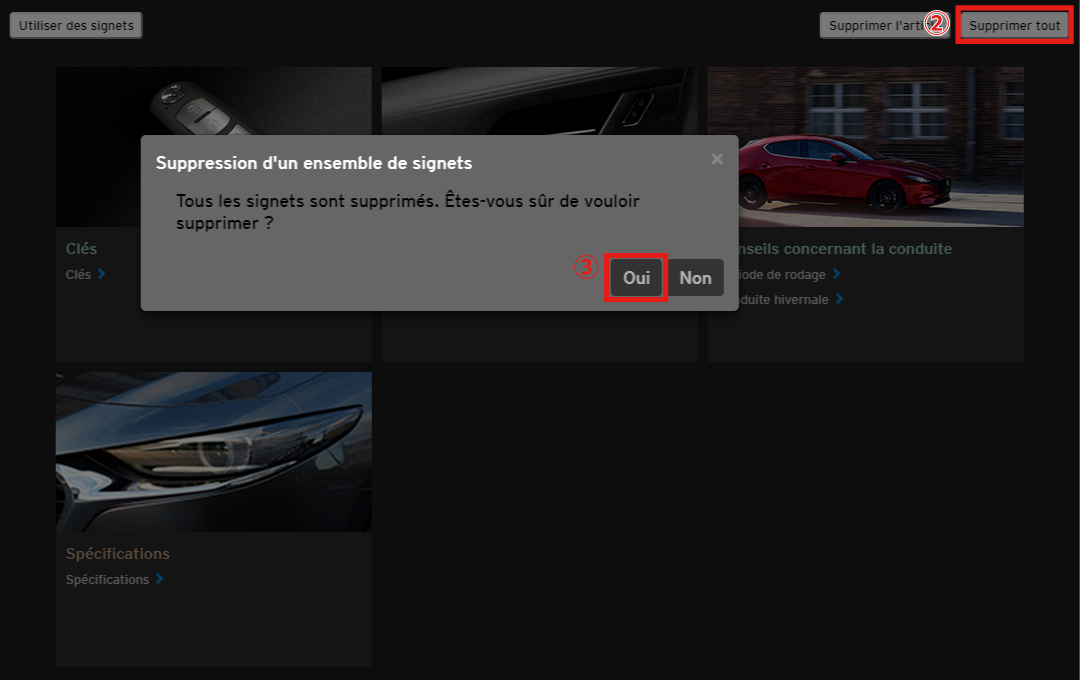Click the chevron beside Conduite hivernale

[839, 299]
